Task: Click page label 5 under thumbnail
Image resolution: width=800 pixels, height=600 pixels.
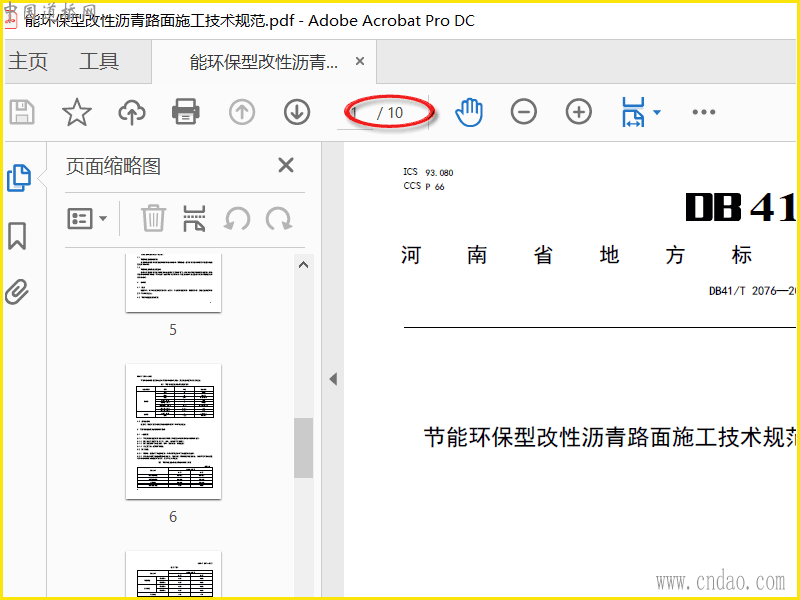Action: pyautogui.click(x=173, y=330)
